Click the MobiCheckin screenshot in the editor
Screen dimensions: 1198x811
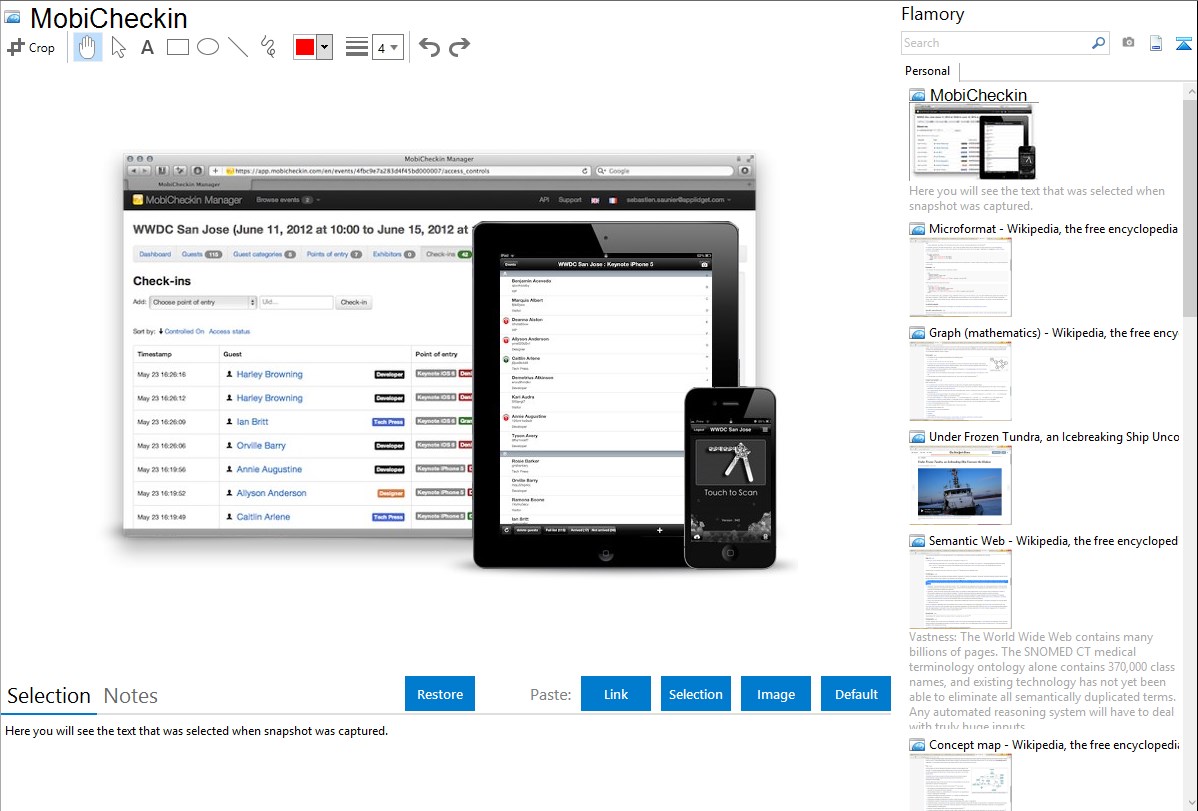point(449,360)
